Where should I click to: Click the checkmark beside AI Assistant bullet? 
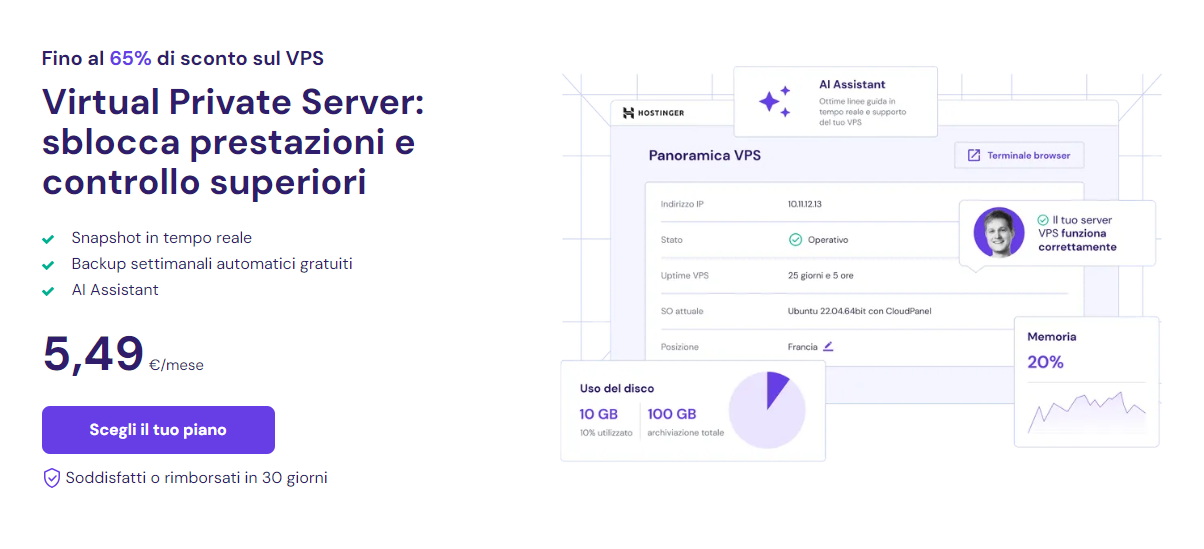[x=47, y=291]
